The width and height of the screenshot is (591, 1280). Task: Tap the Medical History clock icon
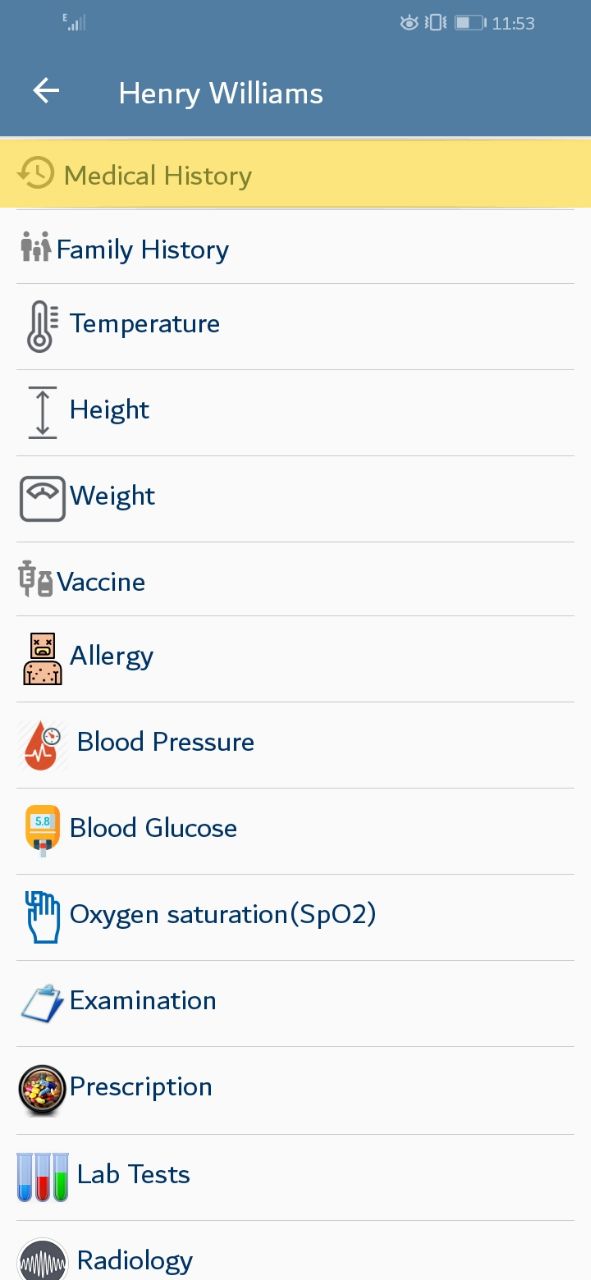pos(36,174)
